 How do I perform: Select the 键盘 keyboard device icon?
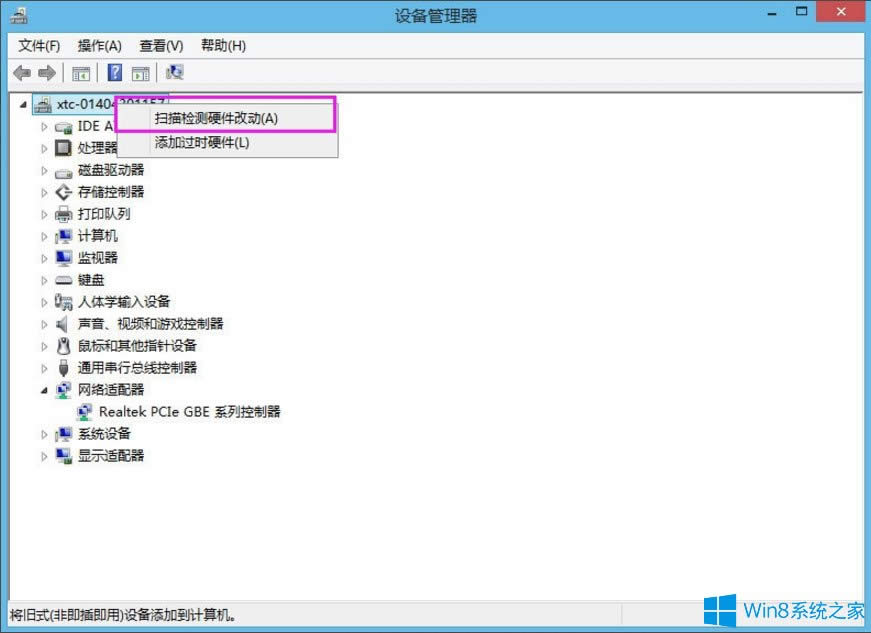pos(63,280)
